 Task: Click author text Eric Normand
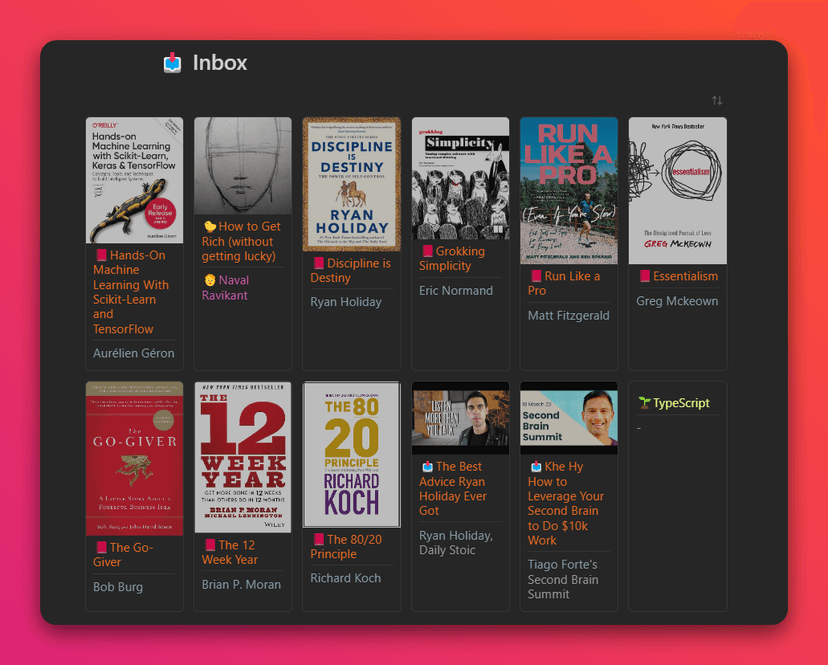click(456, 291)
